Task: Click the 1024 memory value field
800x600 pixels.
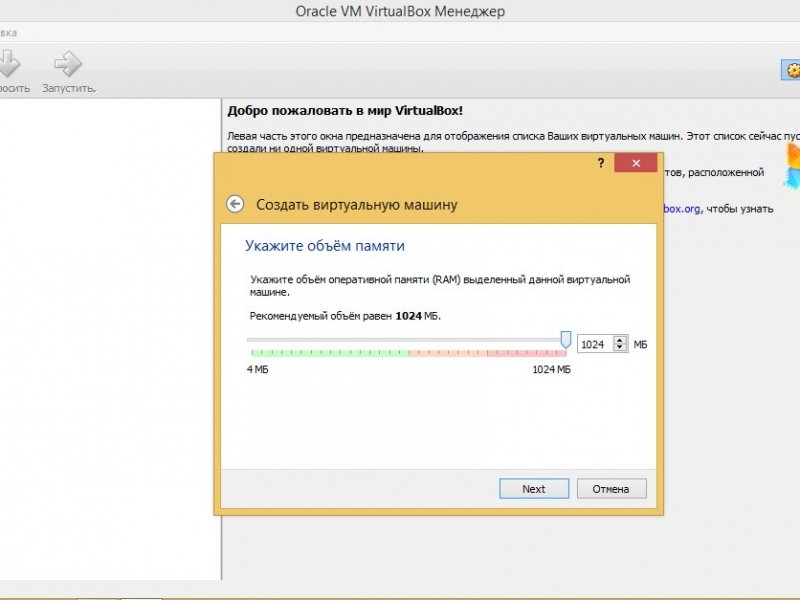Action: click(x=595, y=344)
